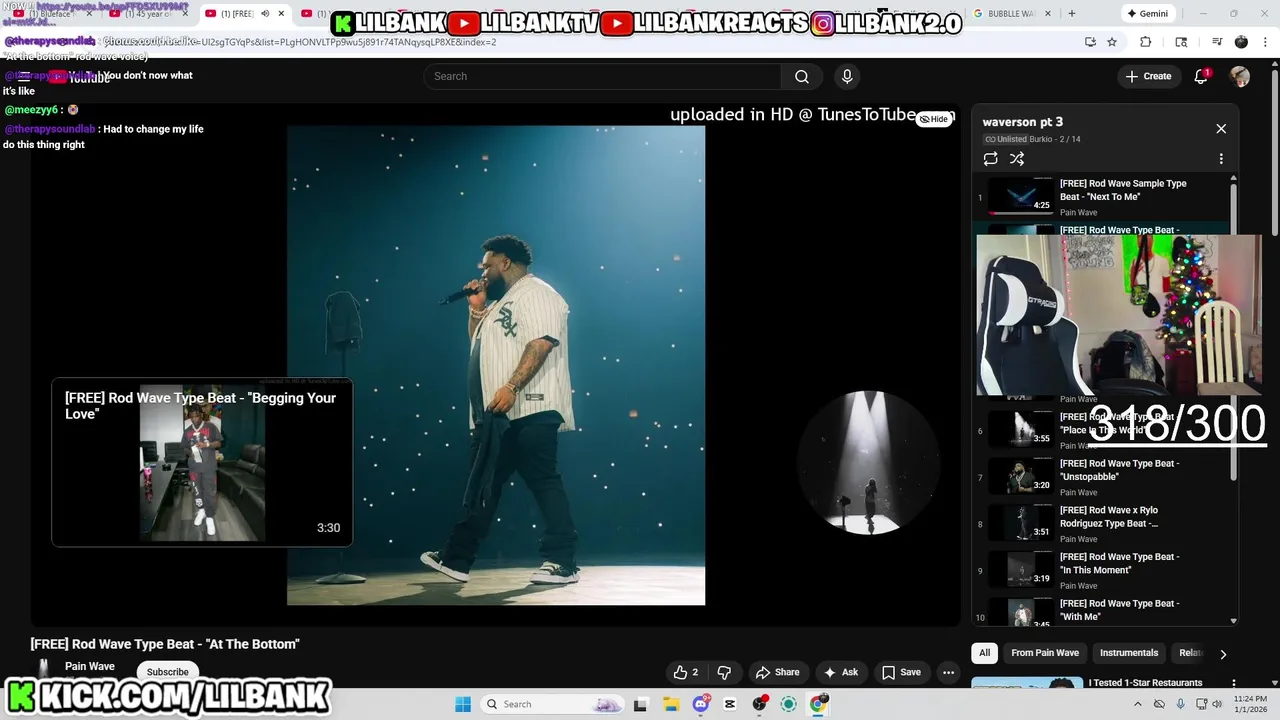Viewport: 1280px width, 720px height.
Task: Open playlist three-dot options menu
Action: (1221, 159)
